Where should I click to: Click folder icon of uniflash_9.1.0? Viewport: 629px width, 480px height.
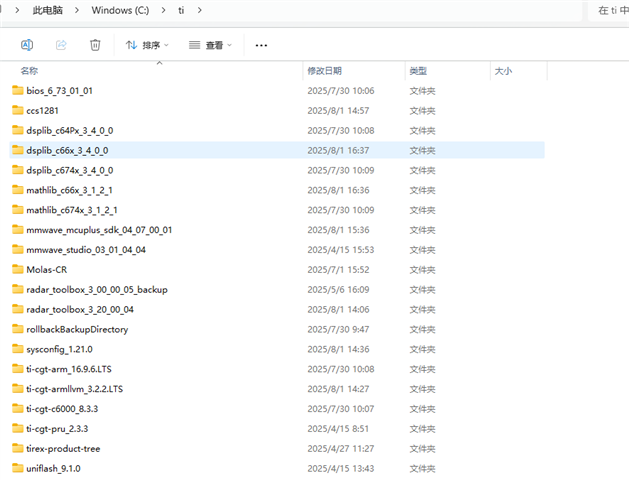coord(18,468)
